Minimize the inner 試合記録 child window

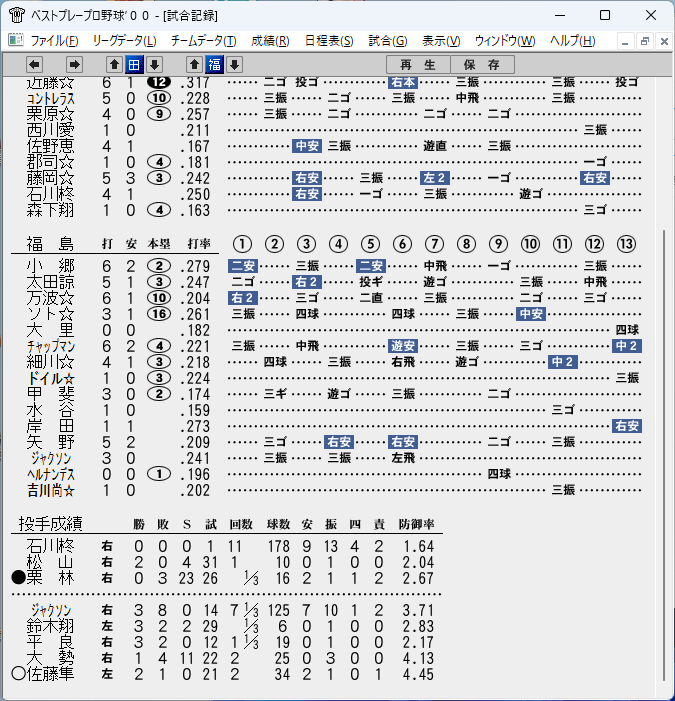tap(625, 42)
